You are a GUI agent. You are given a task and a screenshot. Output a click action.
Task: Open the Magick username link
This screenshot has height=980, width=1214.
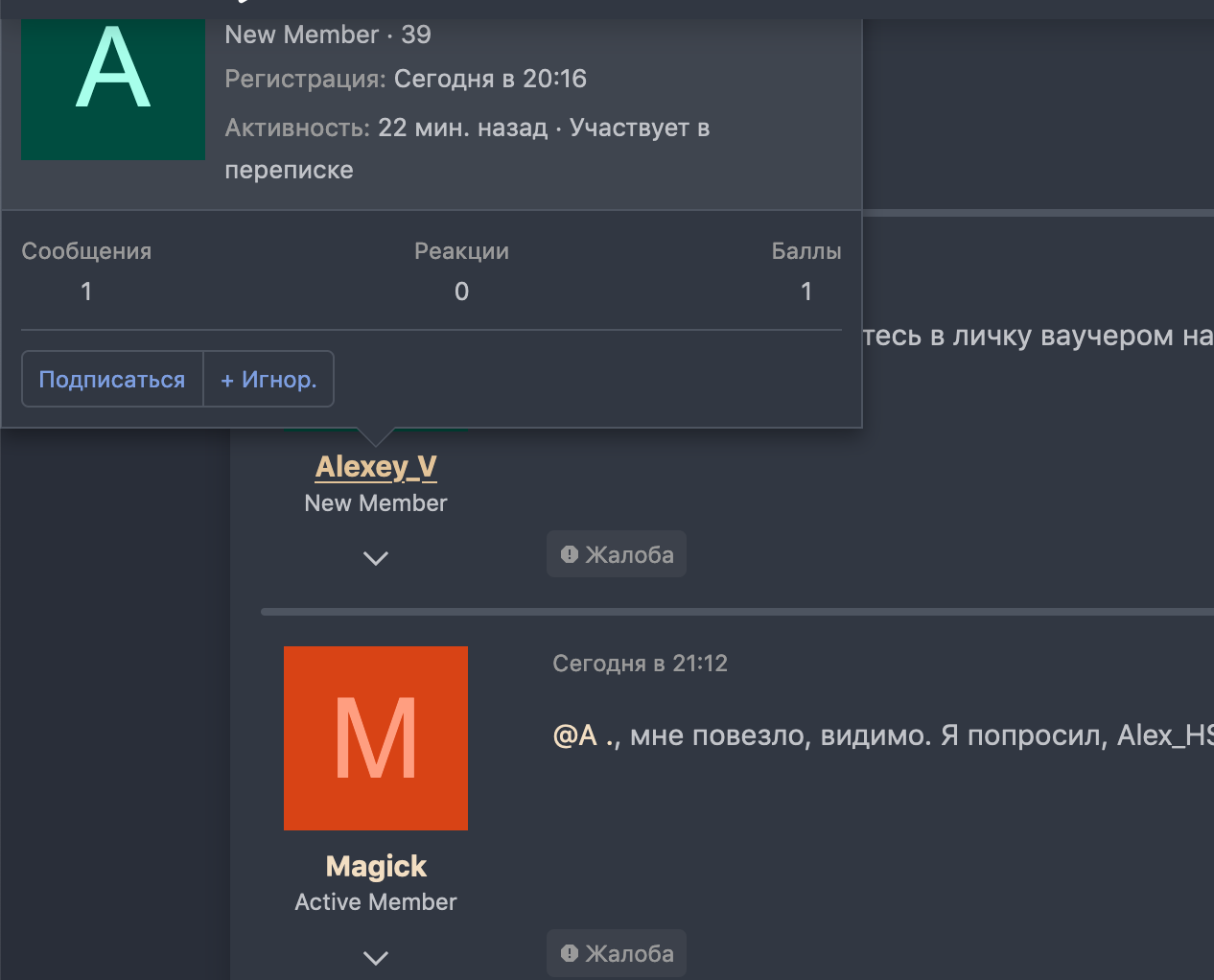pyautogui.click(x=376, y=866)
